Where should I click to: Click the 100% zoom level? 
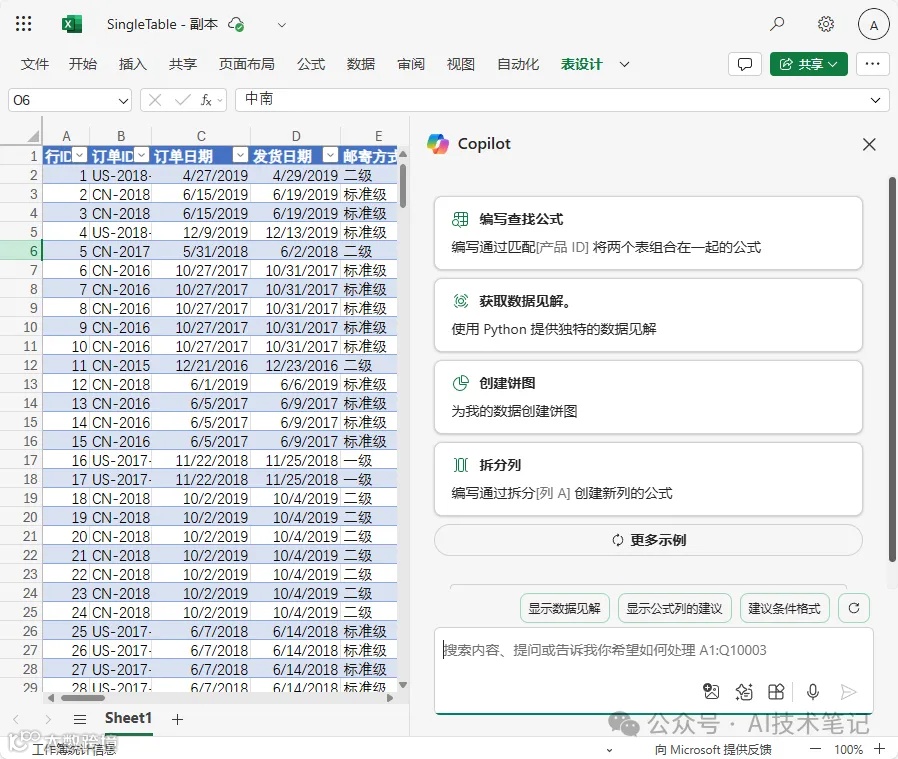(x=848, y=749)
